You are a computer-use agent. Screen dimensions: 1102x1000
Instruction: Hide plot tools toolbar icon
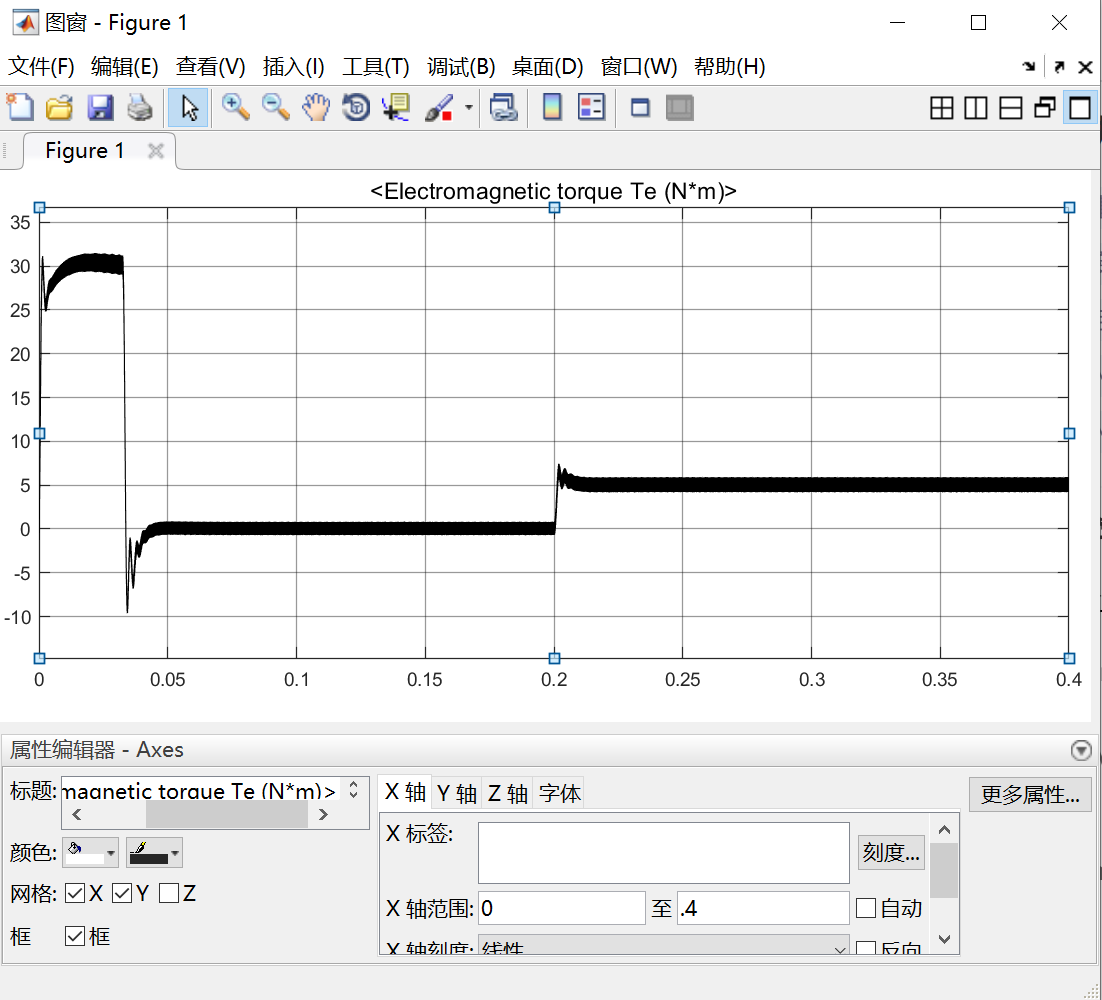point(640,108)
